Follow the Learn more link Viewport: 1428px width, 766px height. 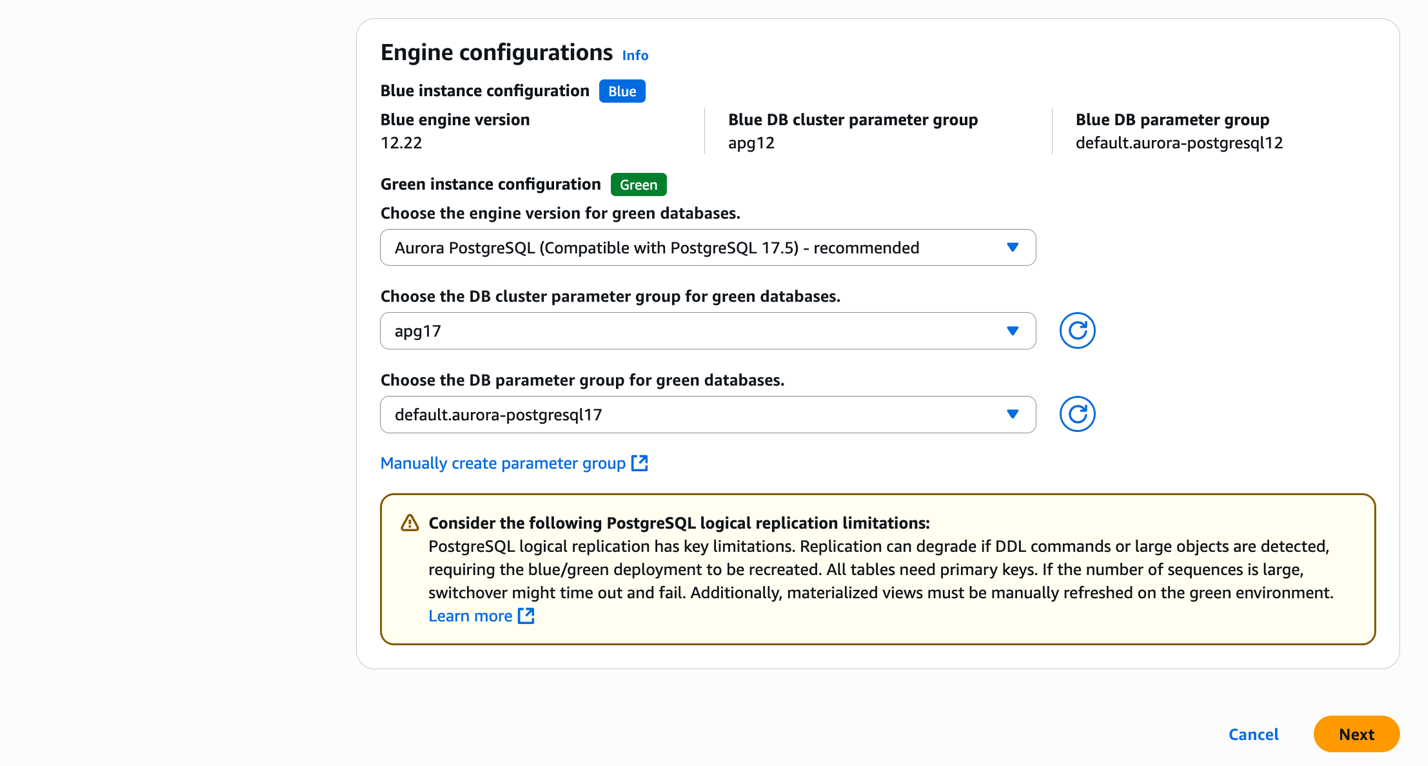470,616
